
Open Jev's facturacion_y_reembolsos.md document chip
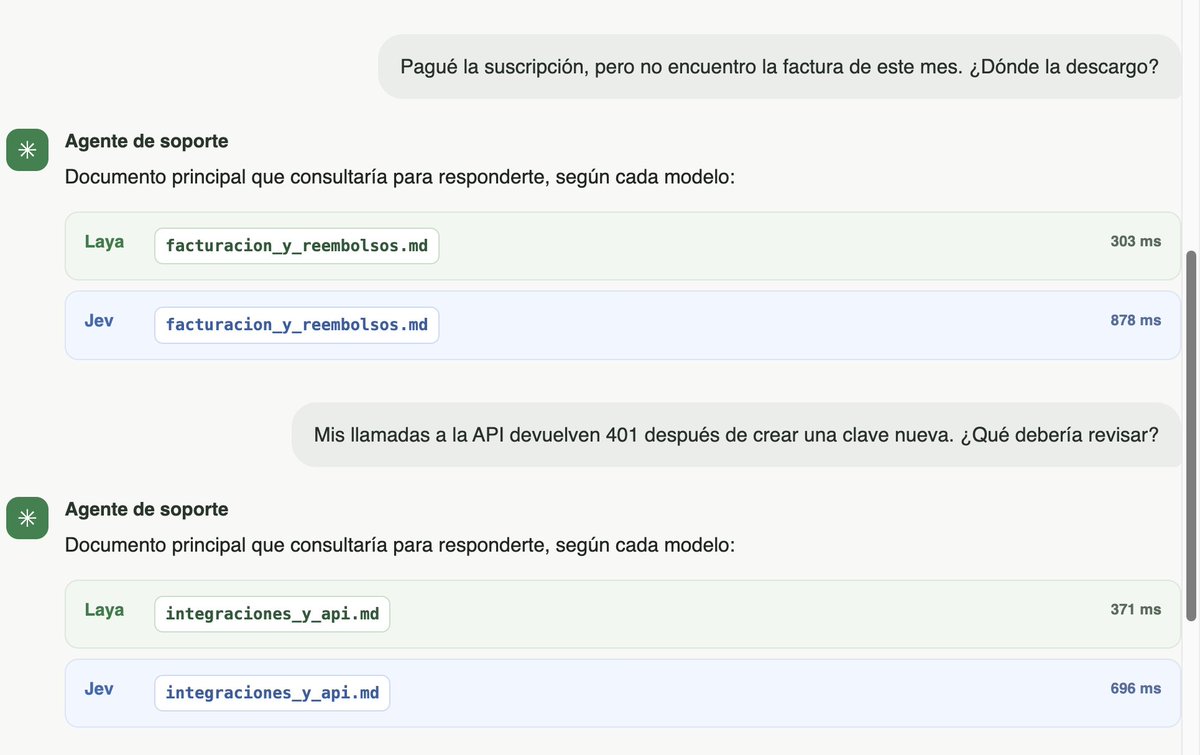296,325
